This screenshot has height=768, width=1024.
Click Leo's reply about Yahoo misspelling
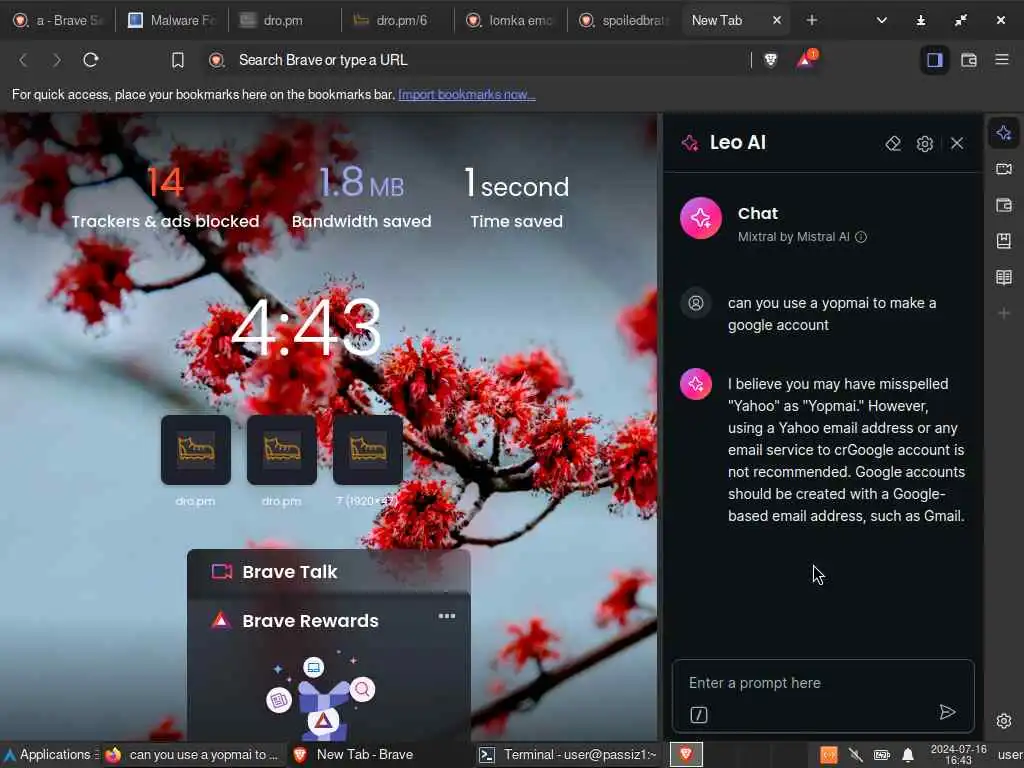click(846, 450)
